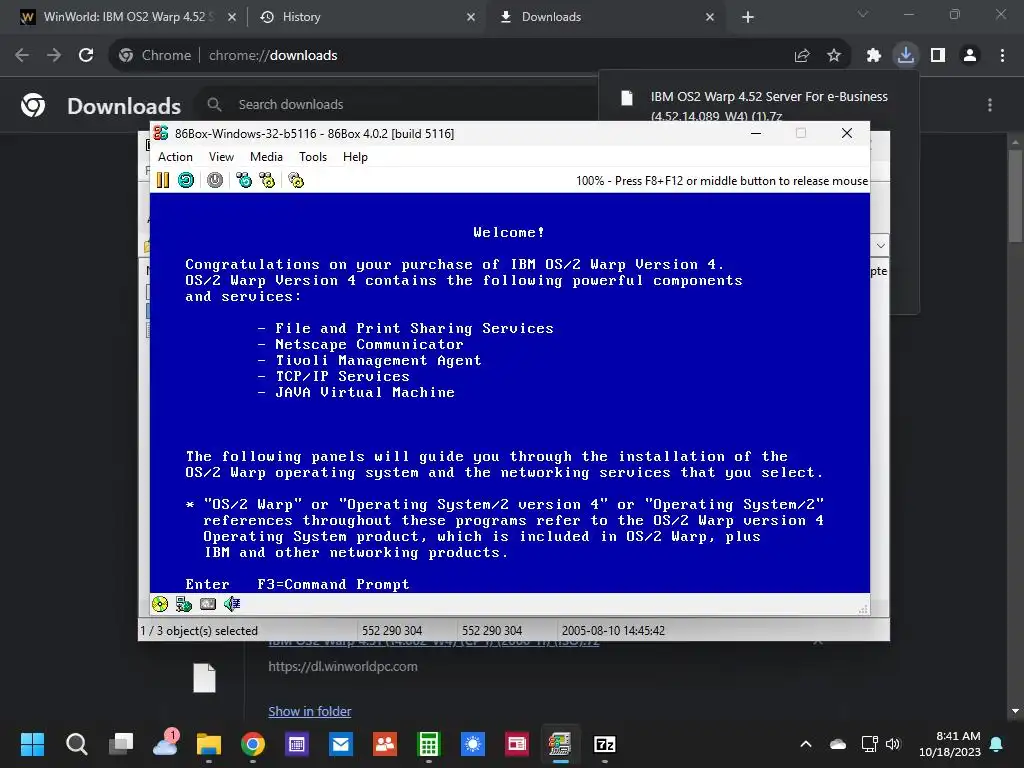Click the 2005-08-10 14:45:42 status entry
The image size is (1024, 768).
pyautogui.click(x=613, y=631)
